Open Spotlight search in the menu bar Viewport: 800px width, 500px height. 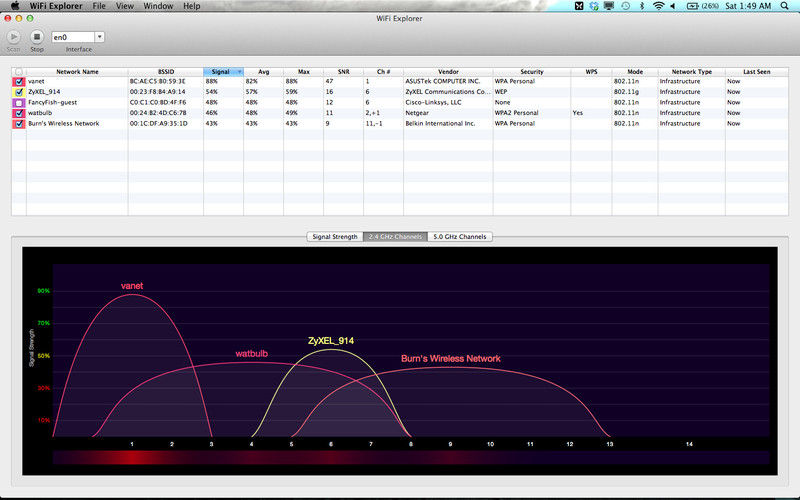[784, 6]
